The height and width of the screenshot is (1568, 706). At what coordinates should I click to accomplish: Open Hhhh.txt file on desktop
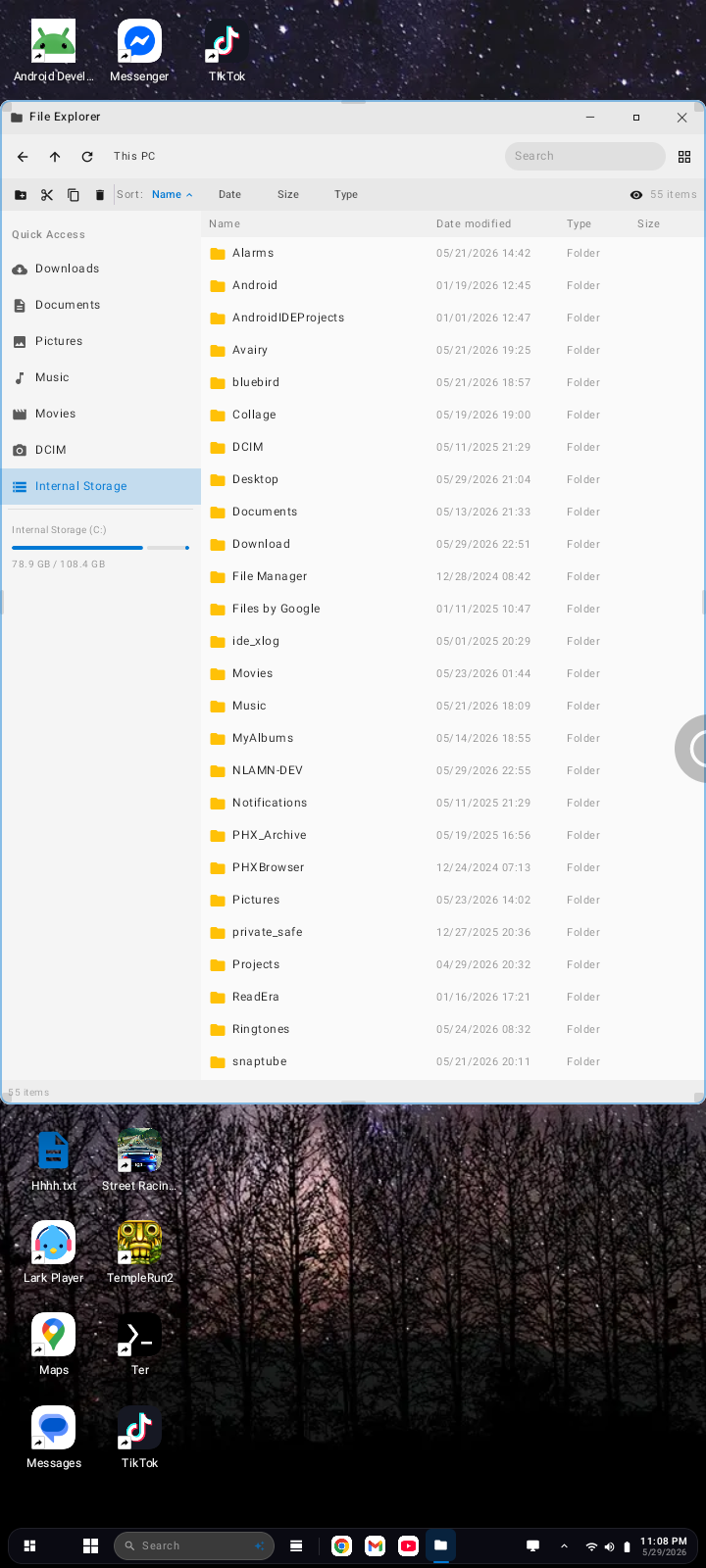coord(53,1160)
